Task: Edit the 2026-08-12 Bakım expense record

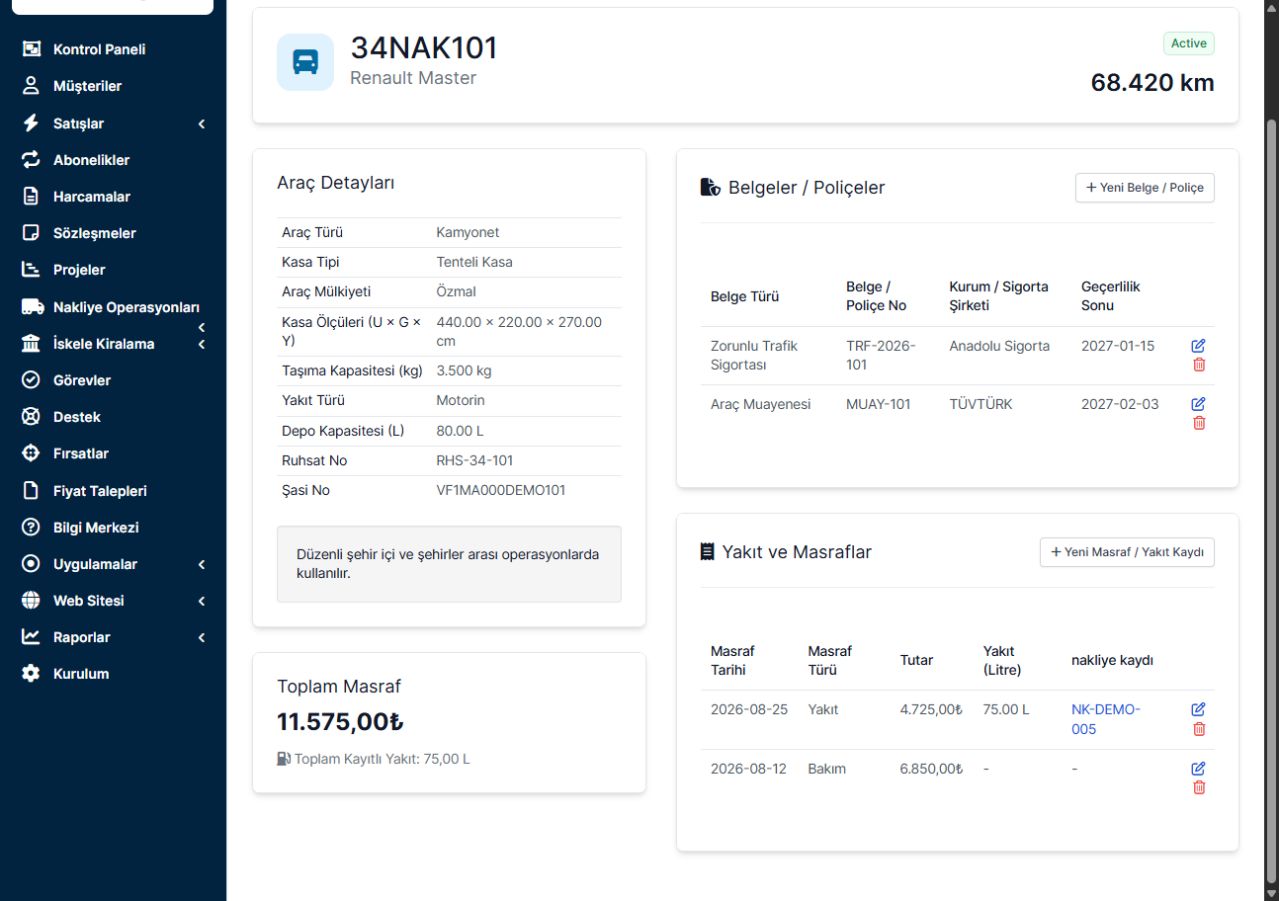Action: click(x=1199, y=768)
